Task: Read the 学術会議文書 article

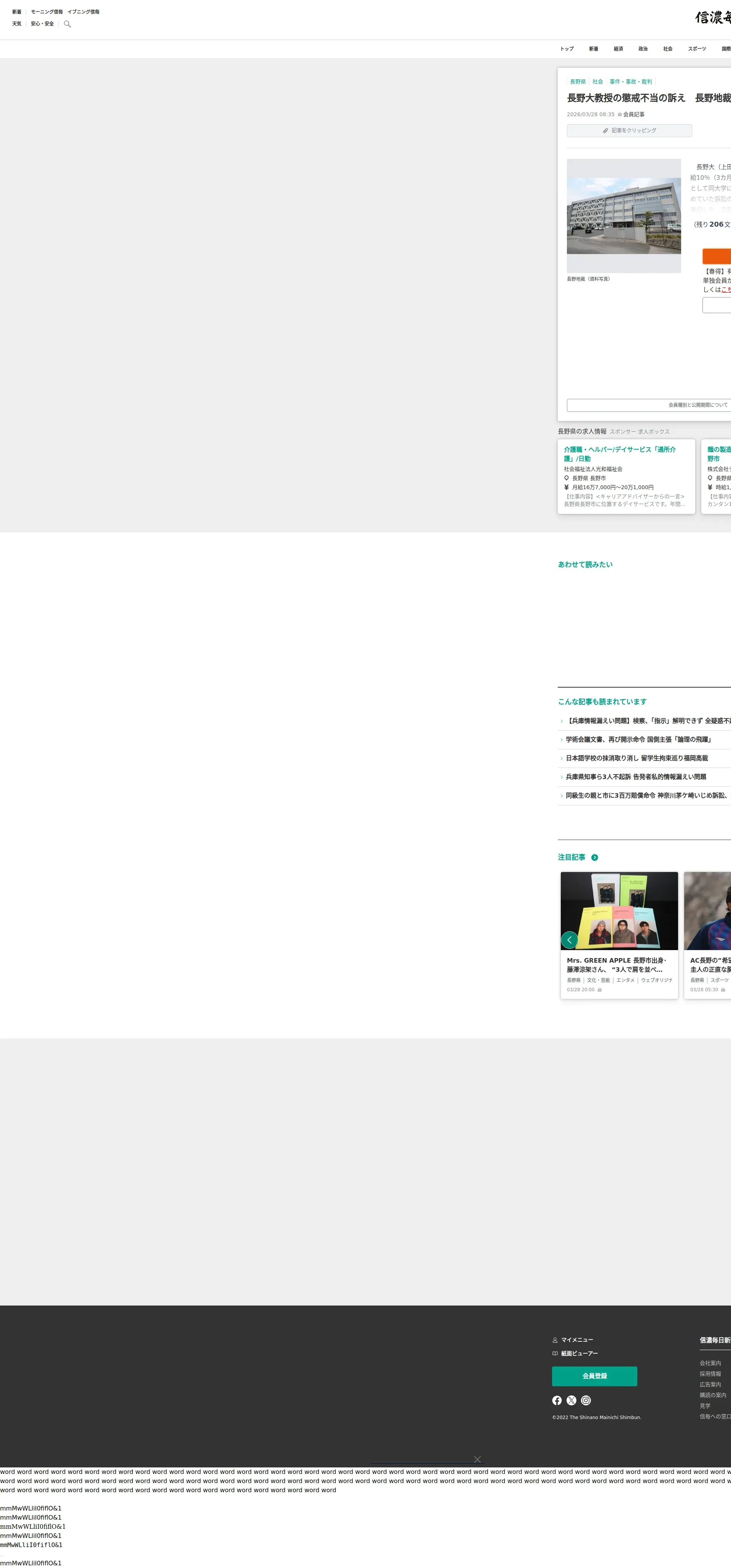Action: click(638, 739)
